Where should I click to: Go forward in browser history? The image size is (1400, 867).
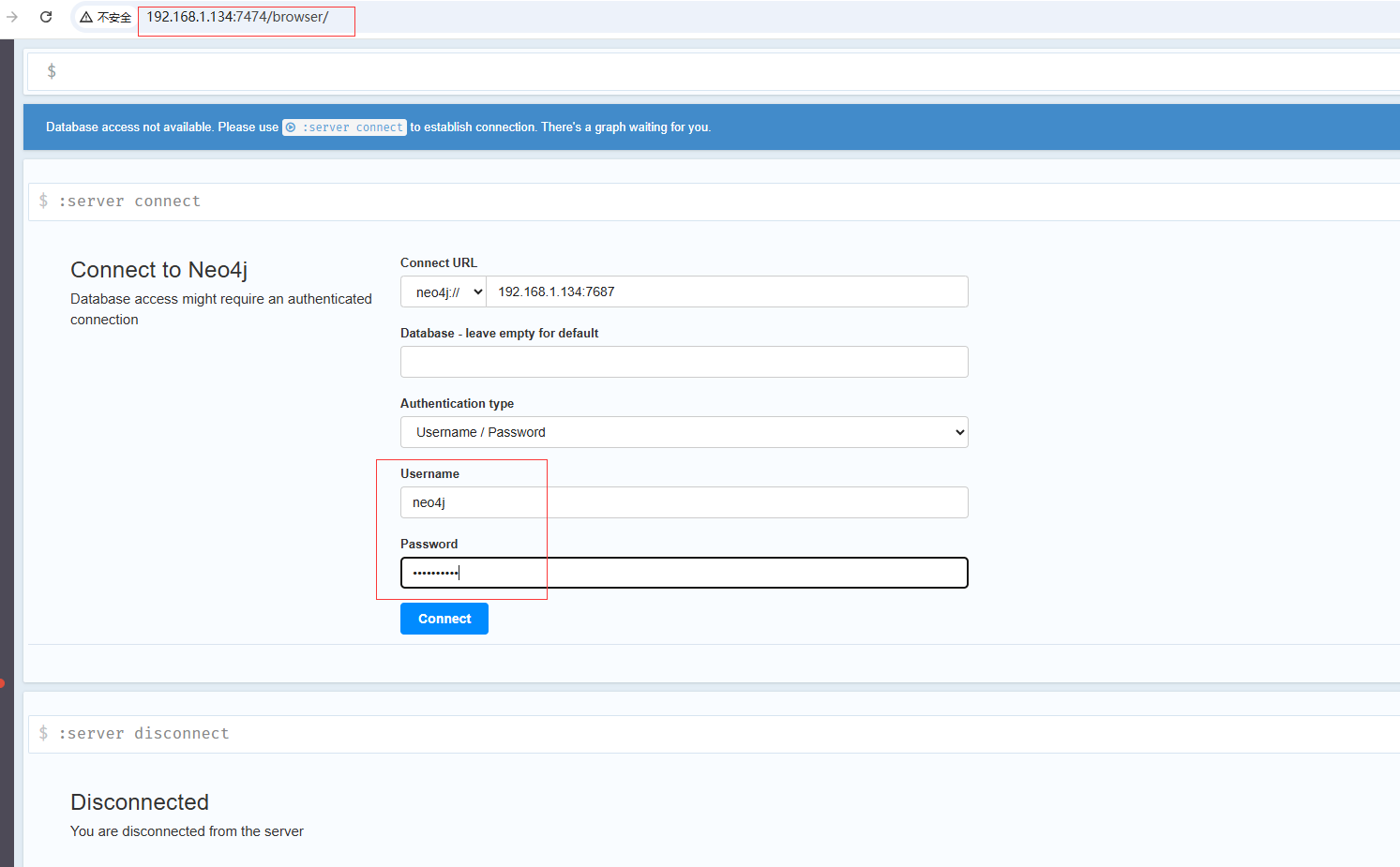pos(12,17)
